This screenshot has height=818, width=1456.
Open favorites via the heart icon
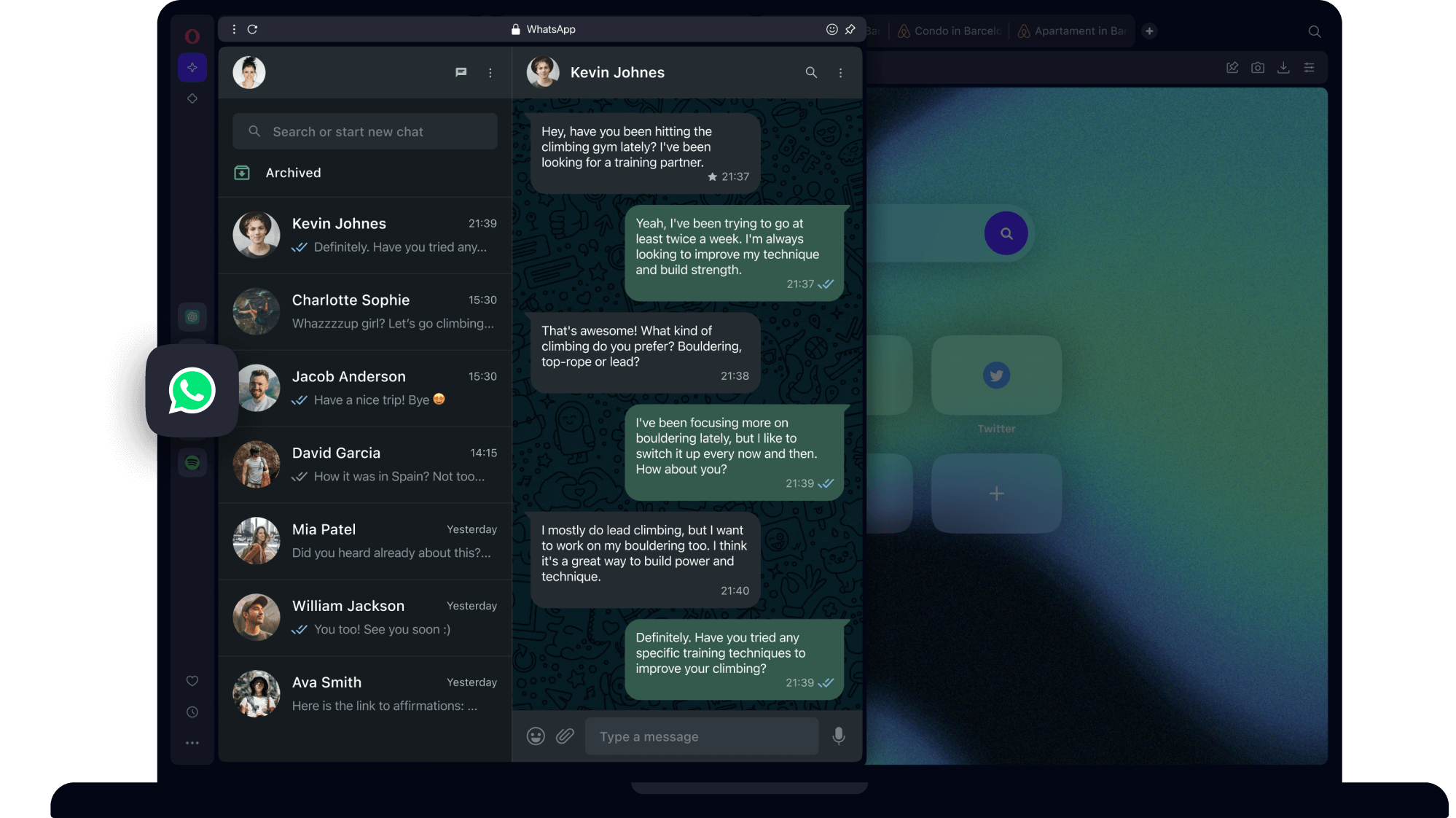pyautogui.click(x=192, y=680)
